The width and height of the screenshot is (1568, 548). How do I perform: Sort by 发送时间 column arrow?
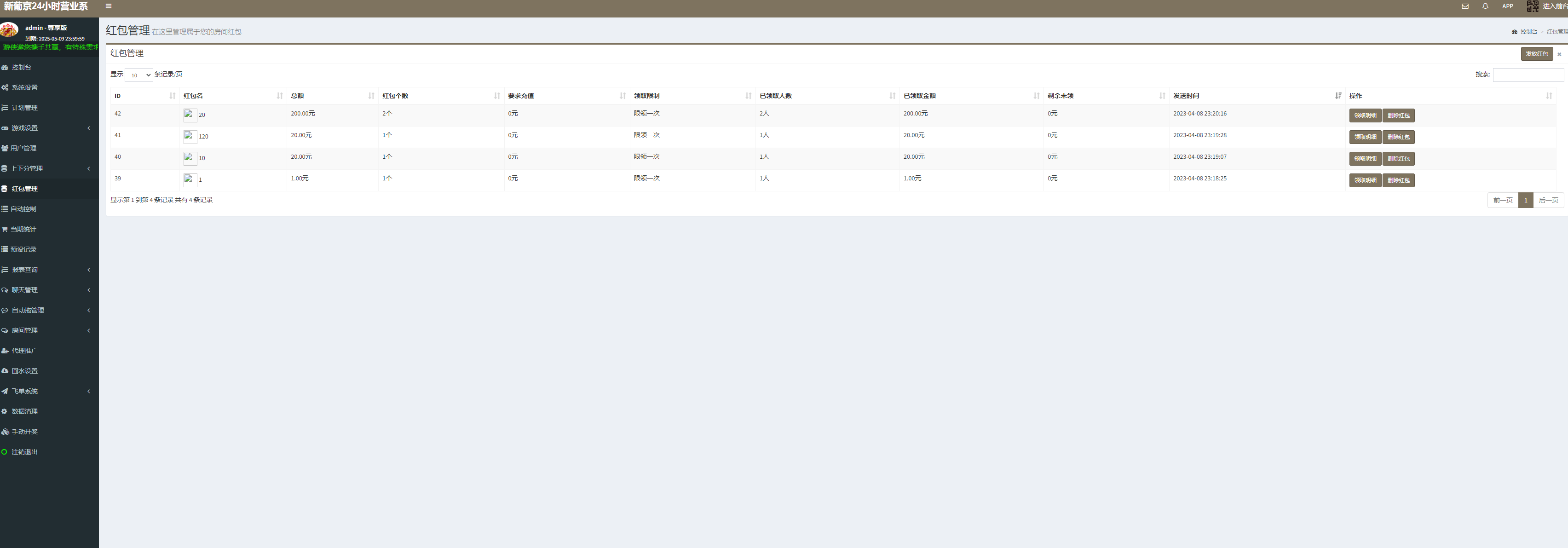(x=1338, y=96)
